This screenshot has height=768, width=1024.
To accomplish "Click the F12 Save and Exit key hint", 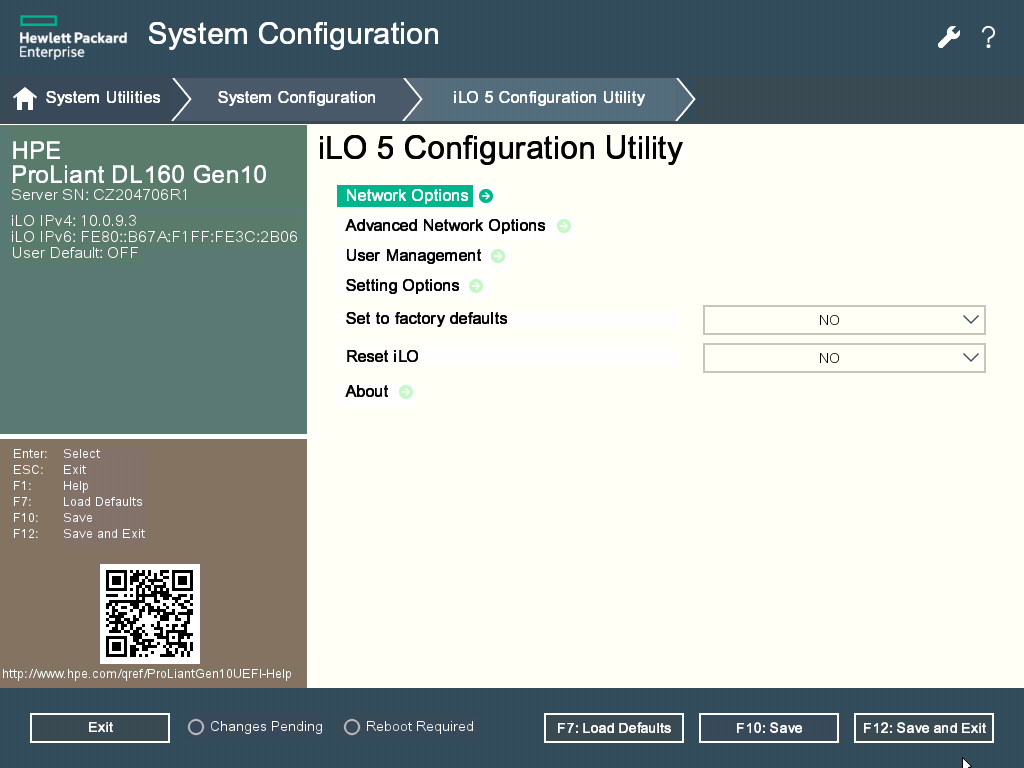I will 79,534.
